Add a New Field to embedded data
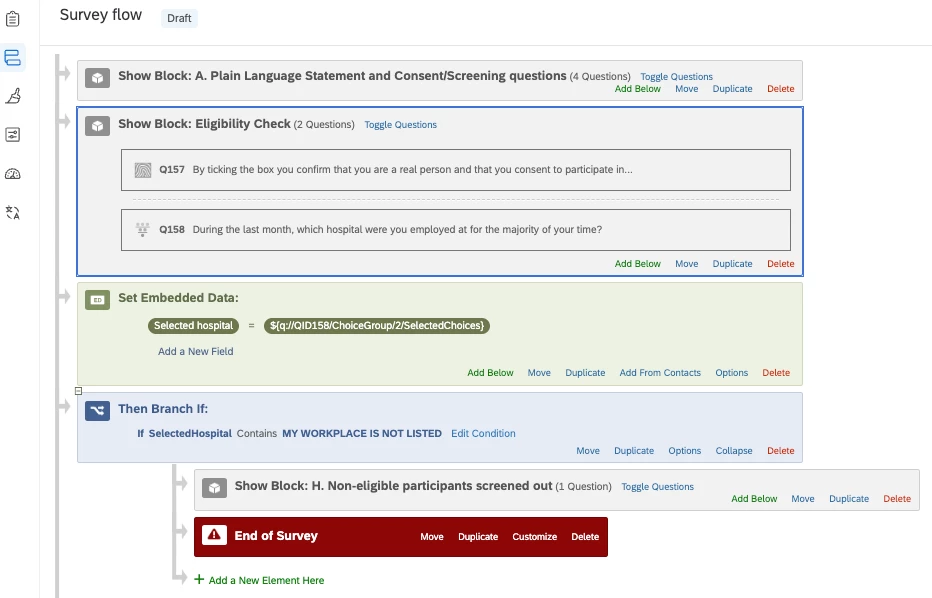 196,351
